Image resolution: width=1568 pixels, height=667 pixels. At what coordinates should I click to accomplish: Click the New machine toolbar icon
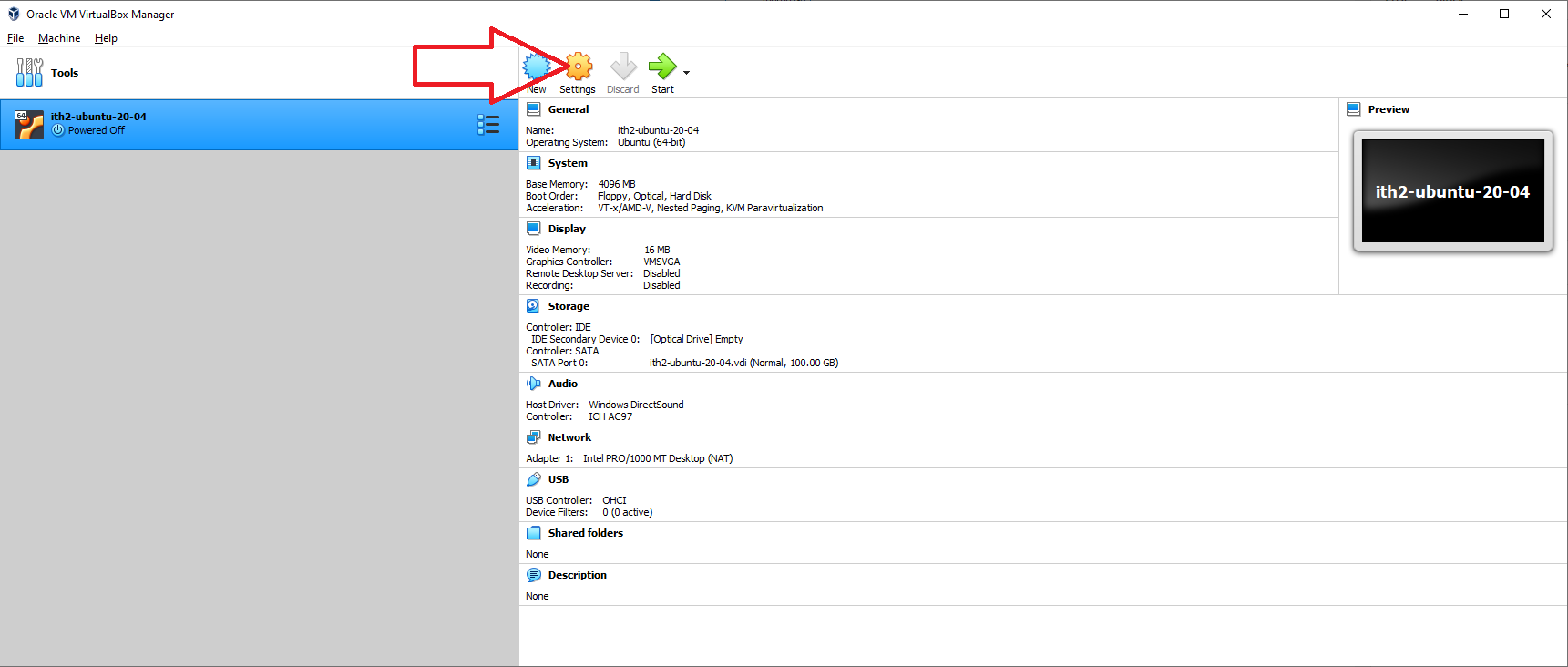click(x=537, y=67)
